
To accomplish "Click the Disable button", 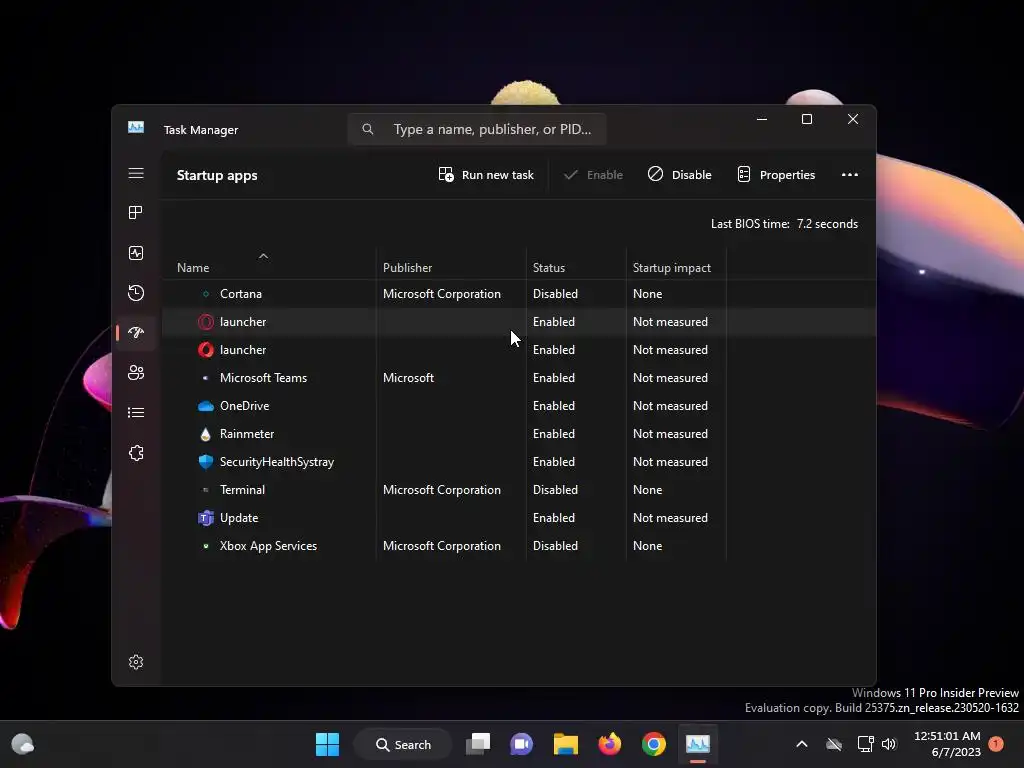I will pyautogui.click(x=680, y=175).
